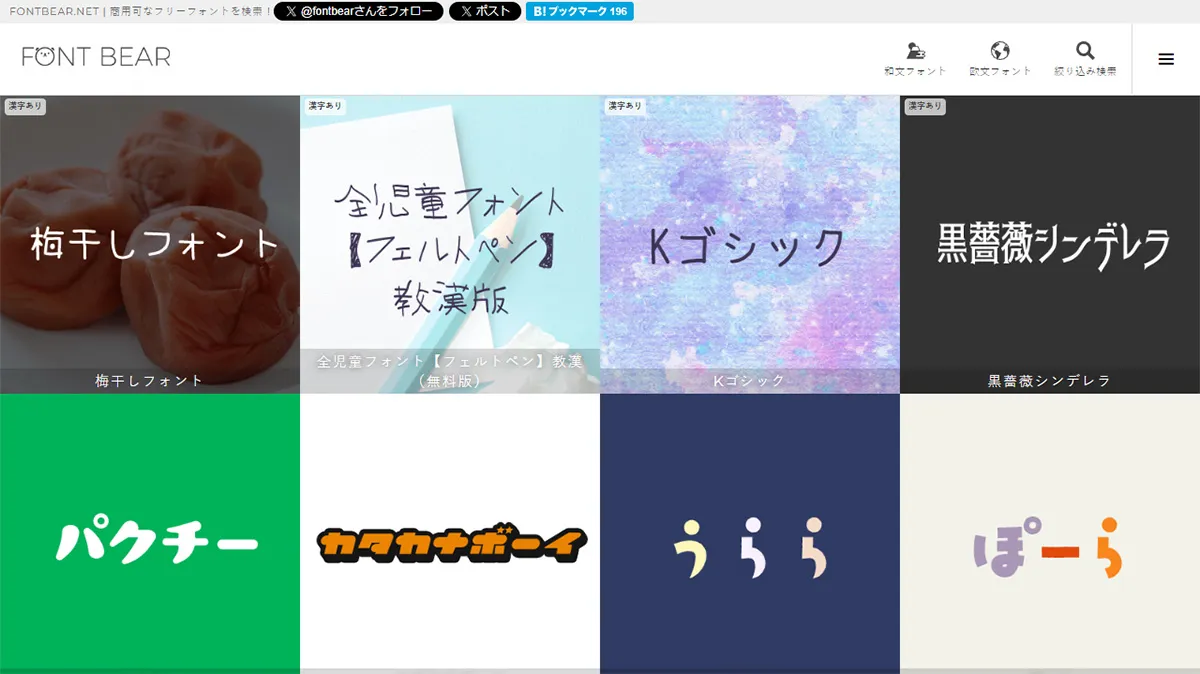Open the hamburger menu

click(x=1166, y=58)
